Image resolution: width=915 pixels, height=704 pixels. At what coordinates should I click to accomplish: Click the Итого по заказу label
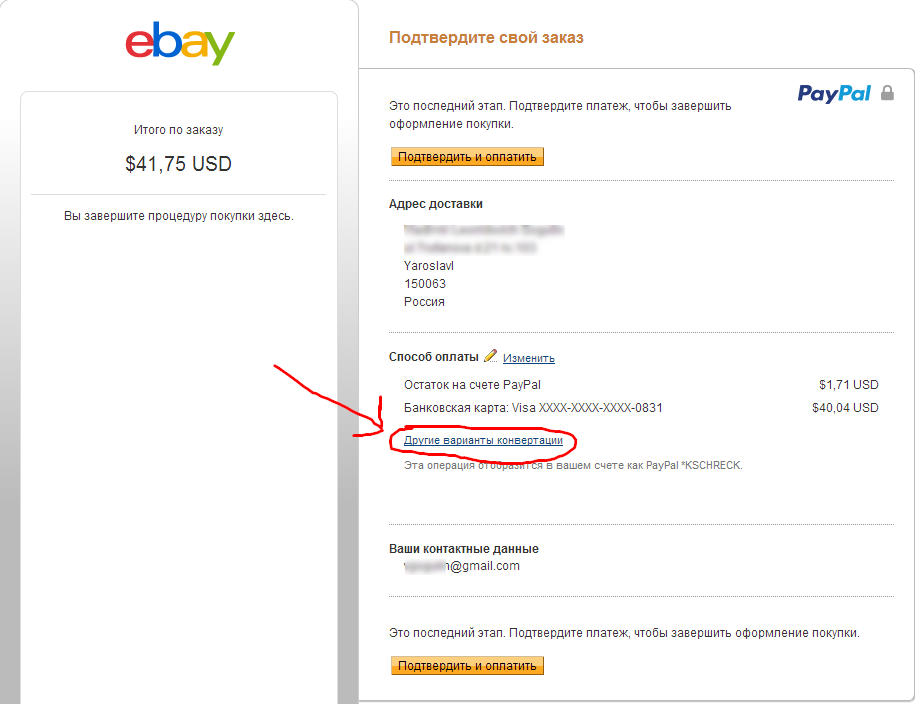pyautogui.click(x=179, y=130)
